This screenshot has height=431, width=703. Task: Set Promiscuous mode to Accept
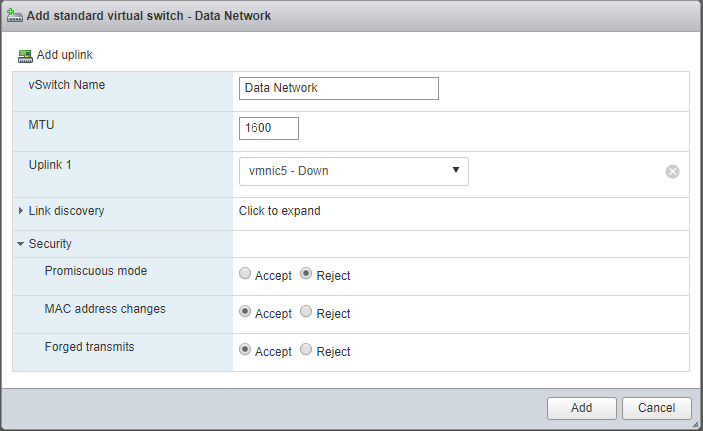pos(245,274)
